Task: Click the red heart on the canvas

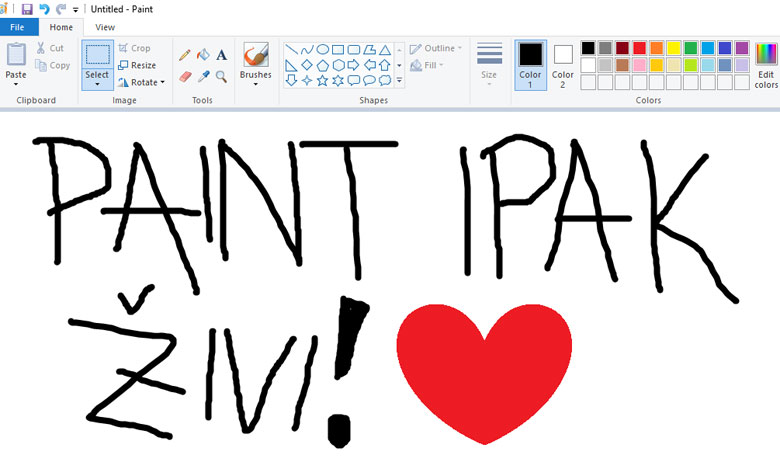Action: 485,370
